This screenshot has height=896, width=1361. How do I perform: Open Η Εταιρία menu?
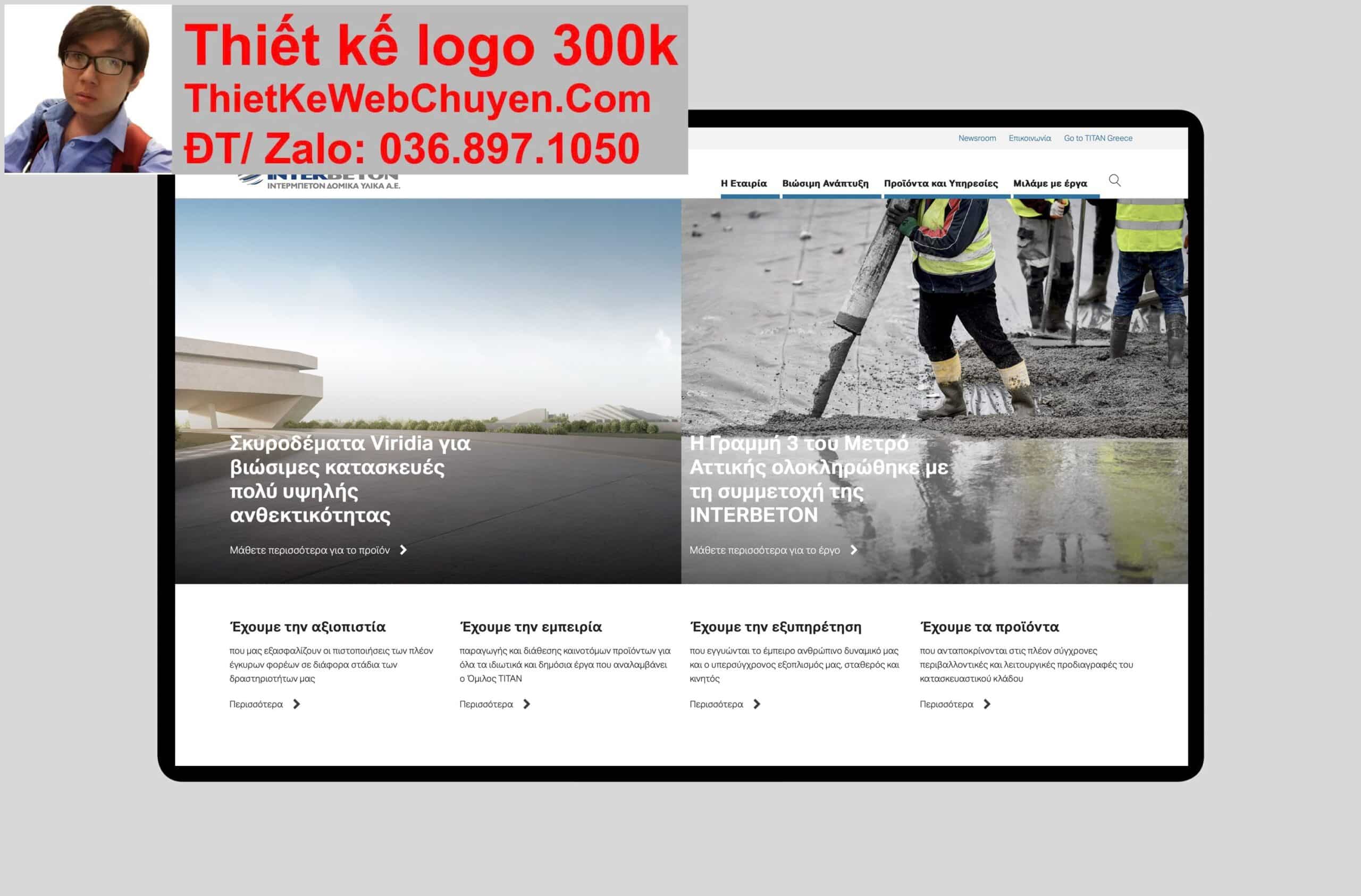[x=743, y=183]
